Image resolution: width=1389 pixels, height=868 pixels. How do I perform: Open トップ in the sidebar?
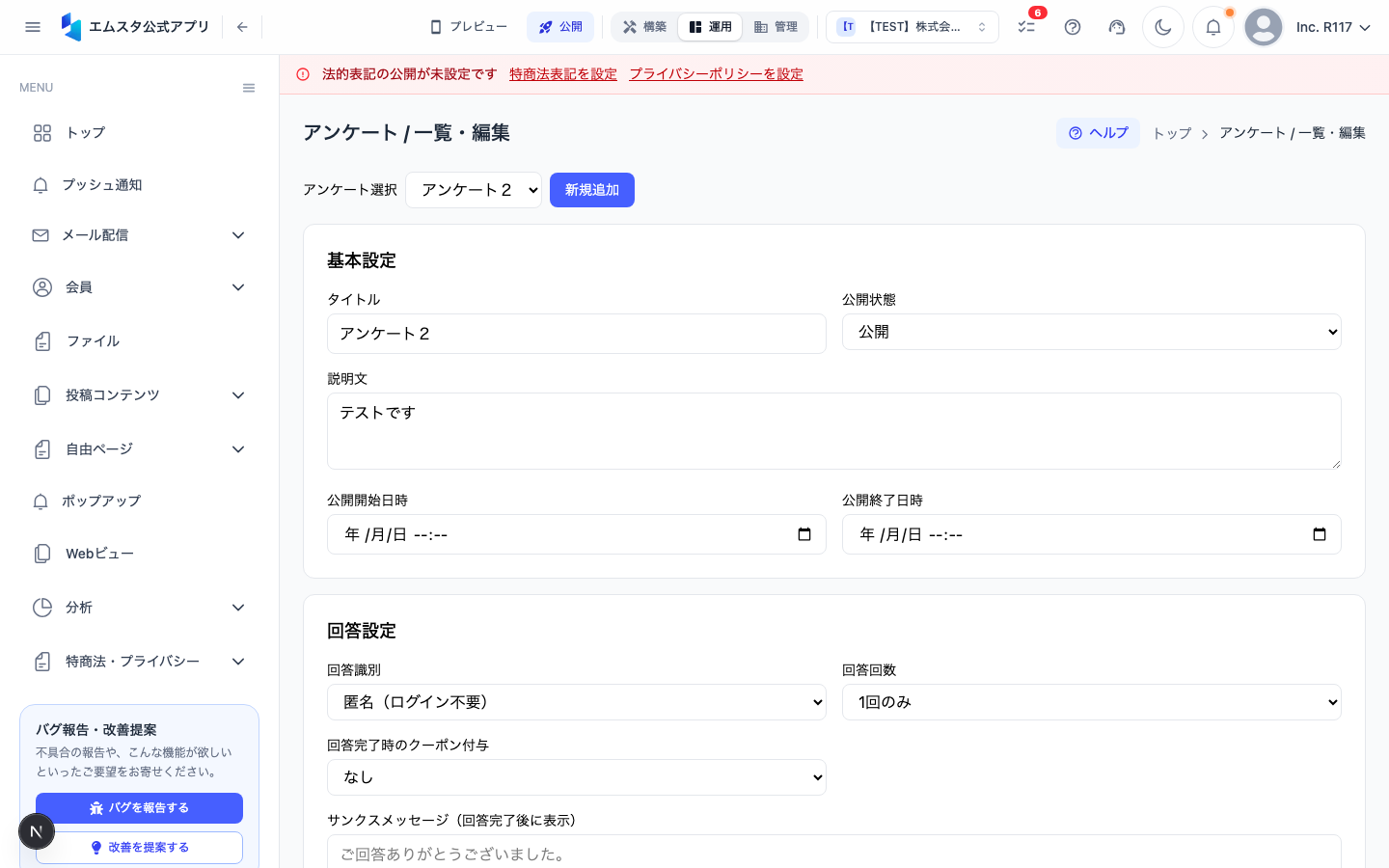[139, 133]
